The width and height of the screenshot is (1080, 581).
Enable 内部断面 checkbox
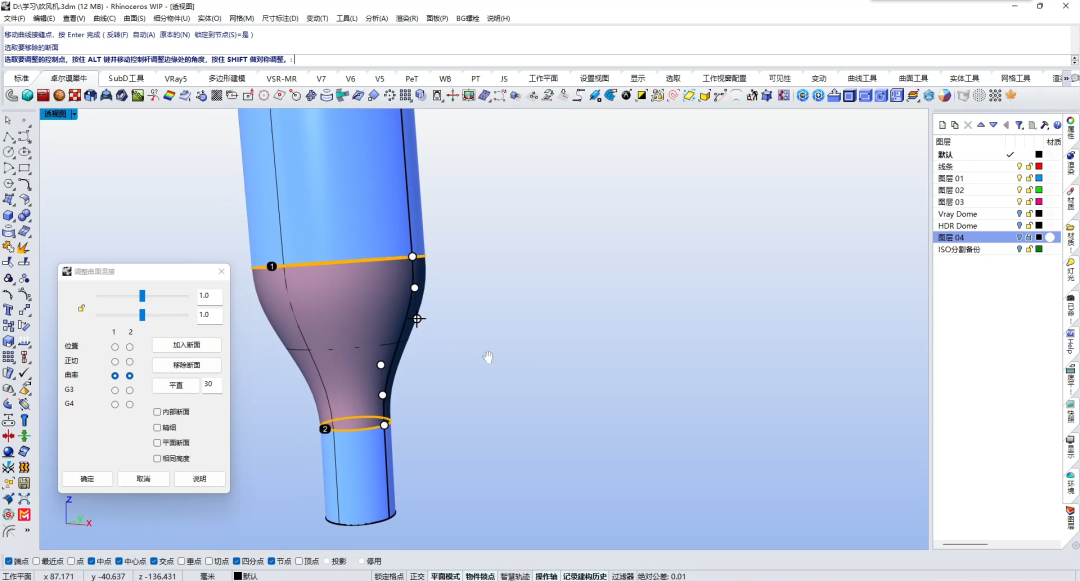157,412
